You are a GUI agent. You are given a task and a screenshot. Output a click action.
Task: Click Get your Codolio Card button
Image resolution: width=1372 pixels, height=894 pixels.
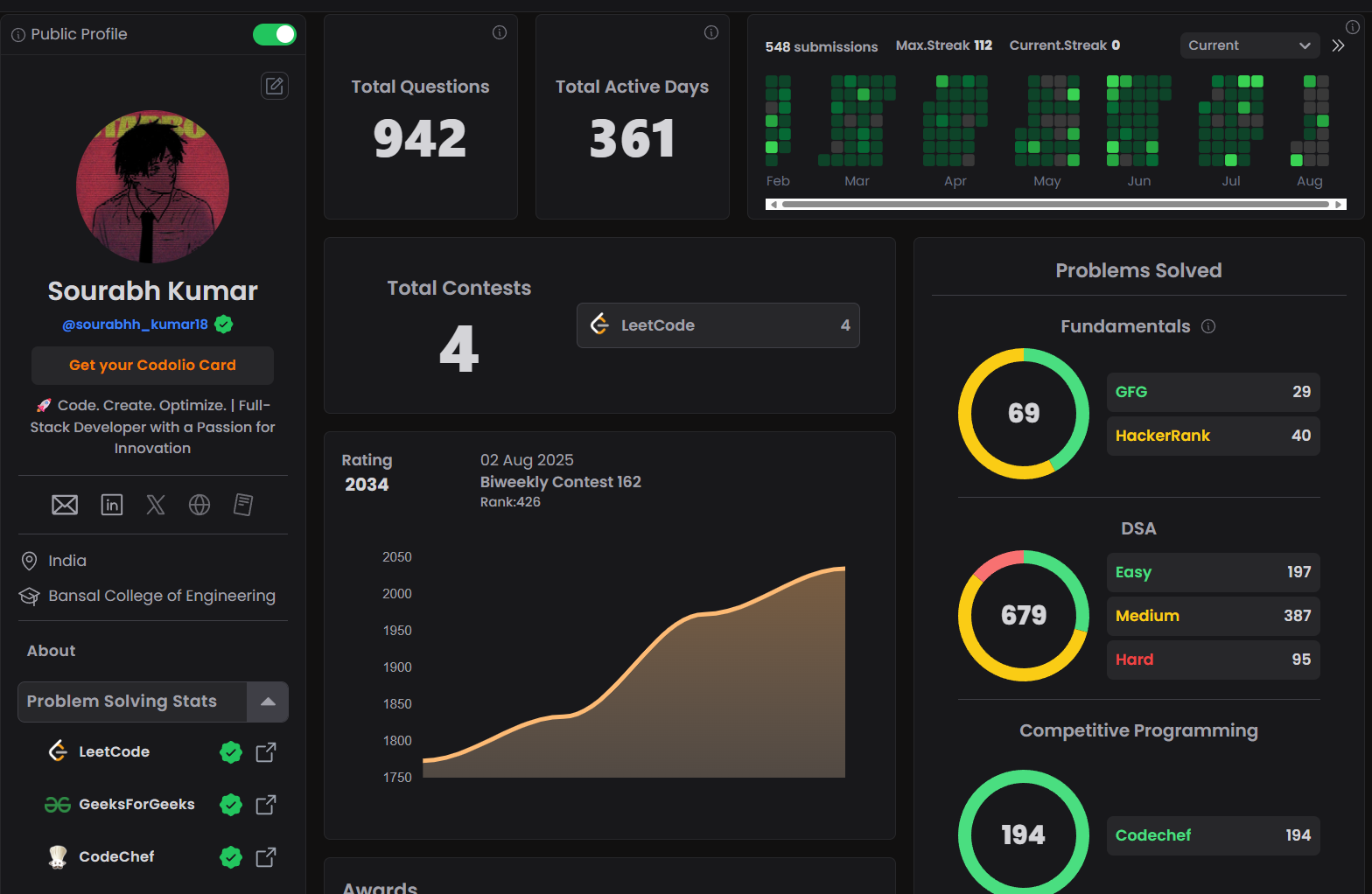(152, 366)
